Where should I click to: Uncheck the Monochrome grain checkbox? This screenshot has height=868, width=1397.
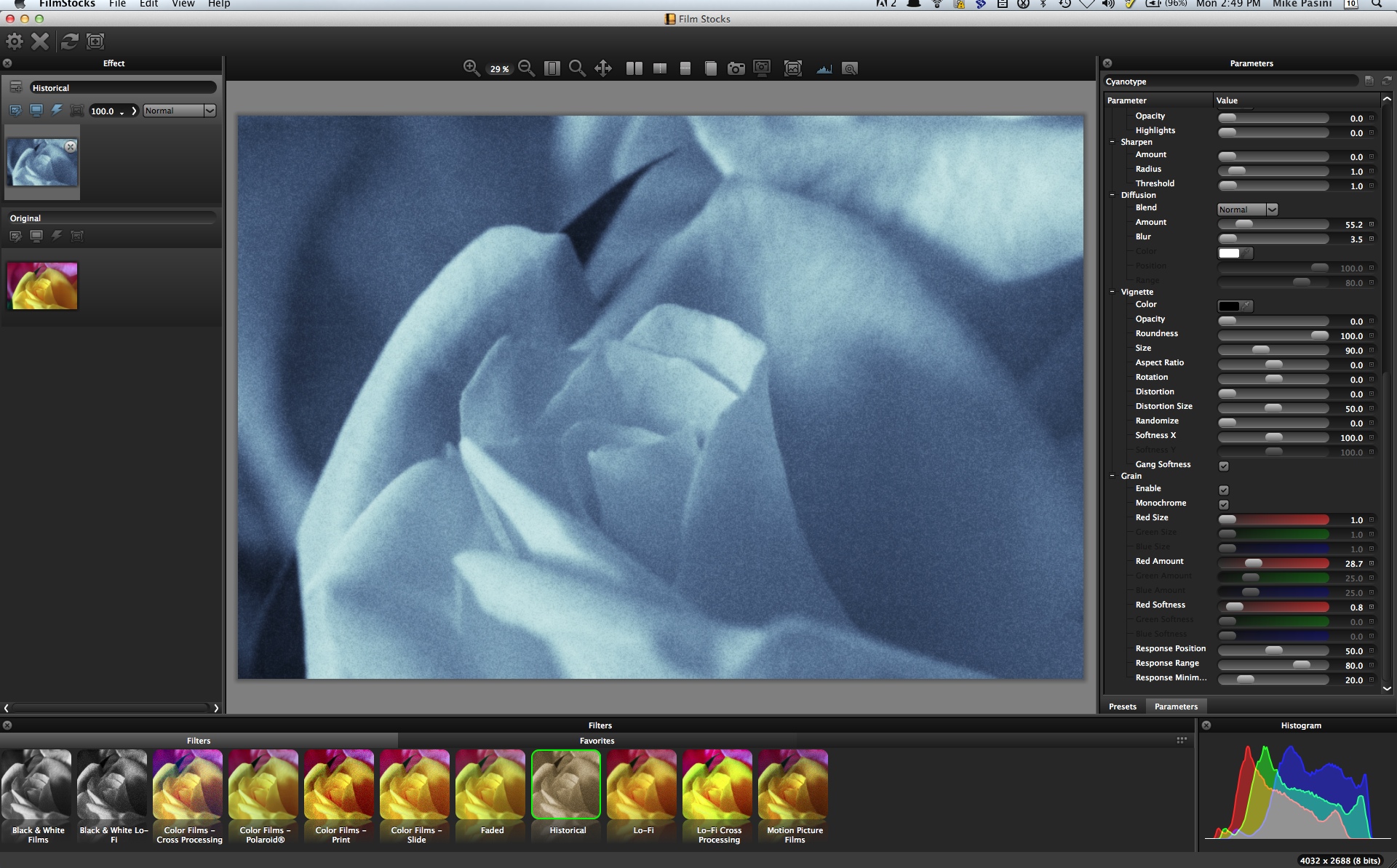[1223, 504]
